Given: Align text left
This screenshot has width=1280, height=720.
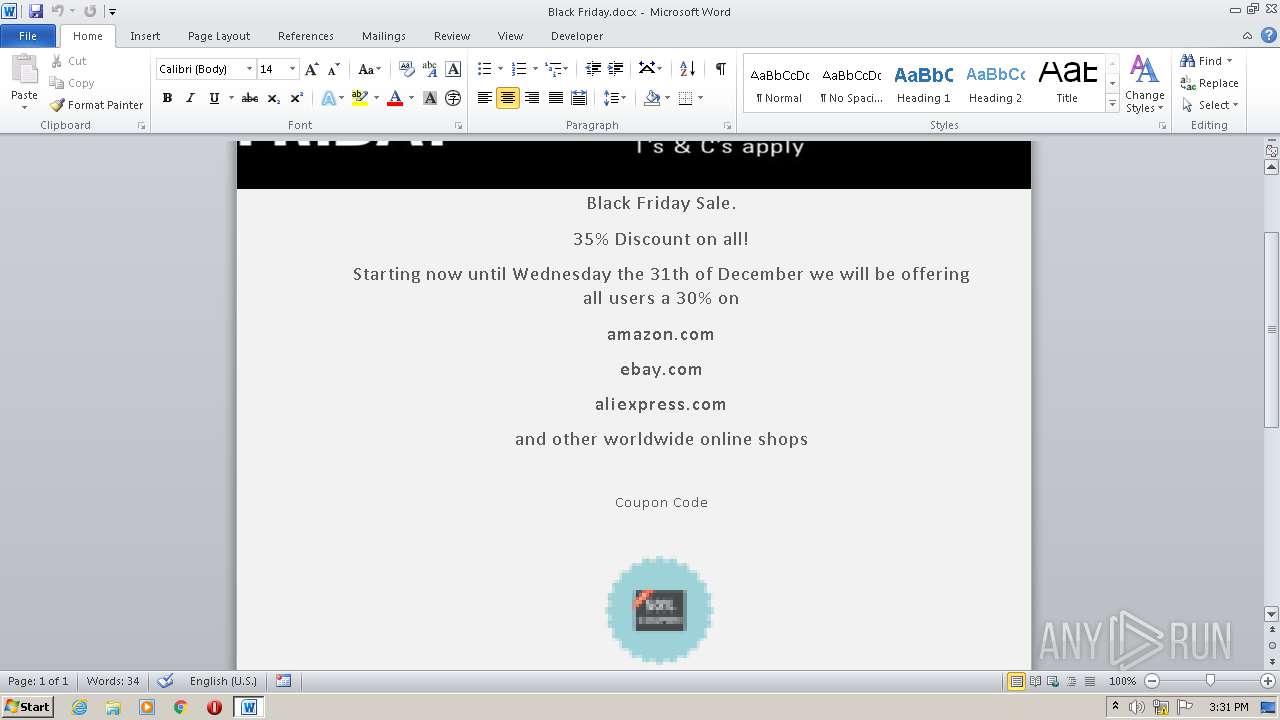Looking at the screenshot, I should (485, 98).
